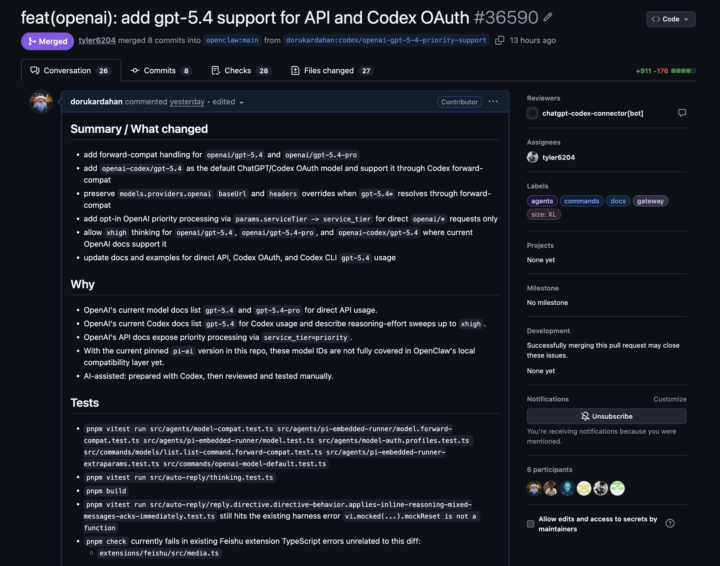Open the Checks tab

pos(241,71)
